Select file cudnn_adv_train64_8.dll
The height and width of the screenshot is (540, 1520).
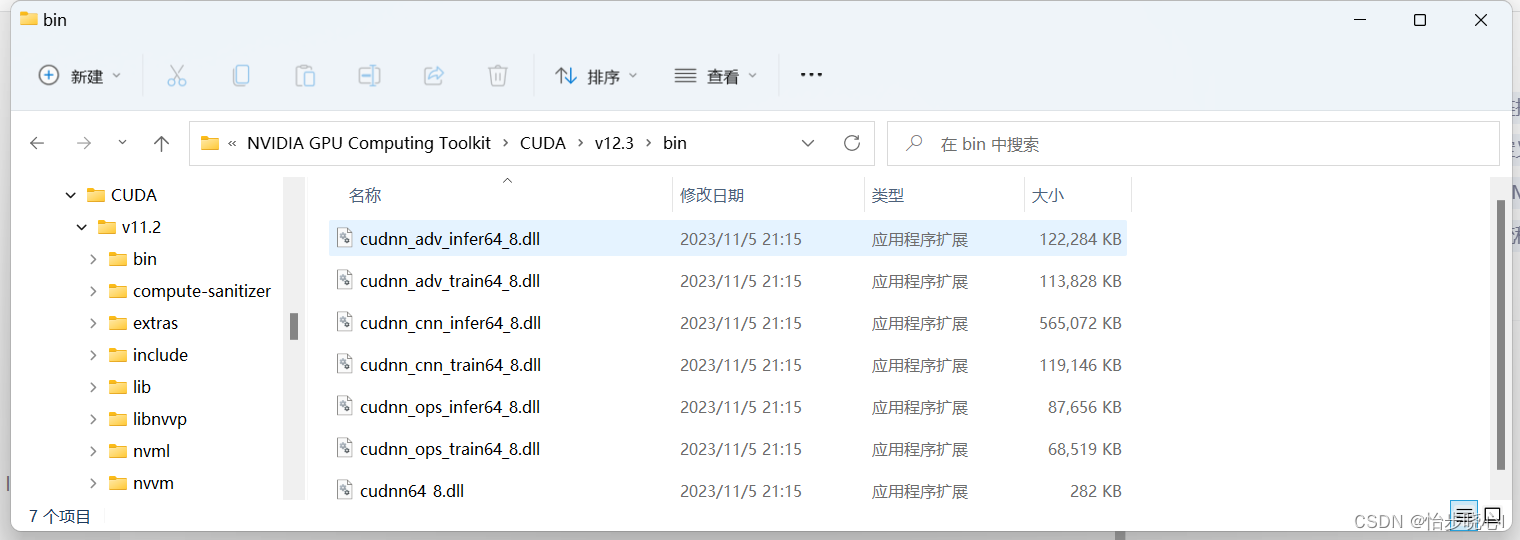(x=728, y=281)
